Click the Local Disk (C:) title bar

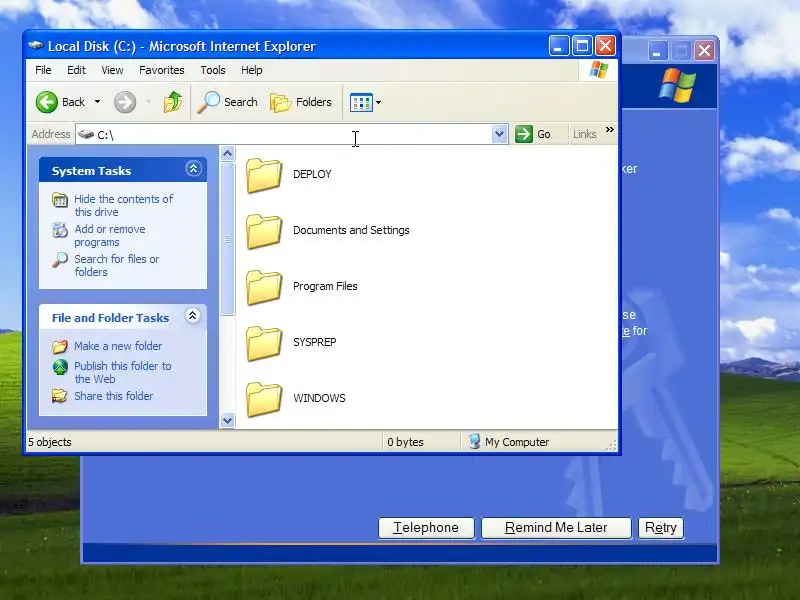pos(286,46)
